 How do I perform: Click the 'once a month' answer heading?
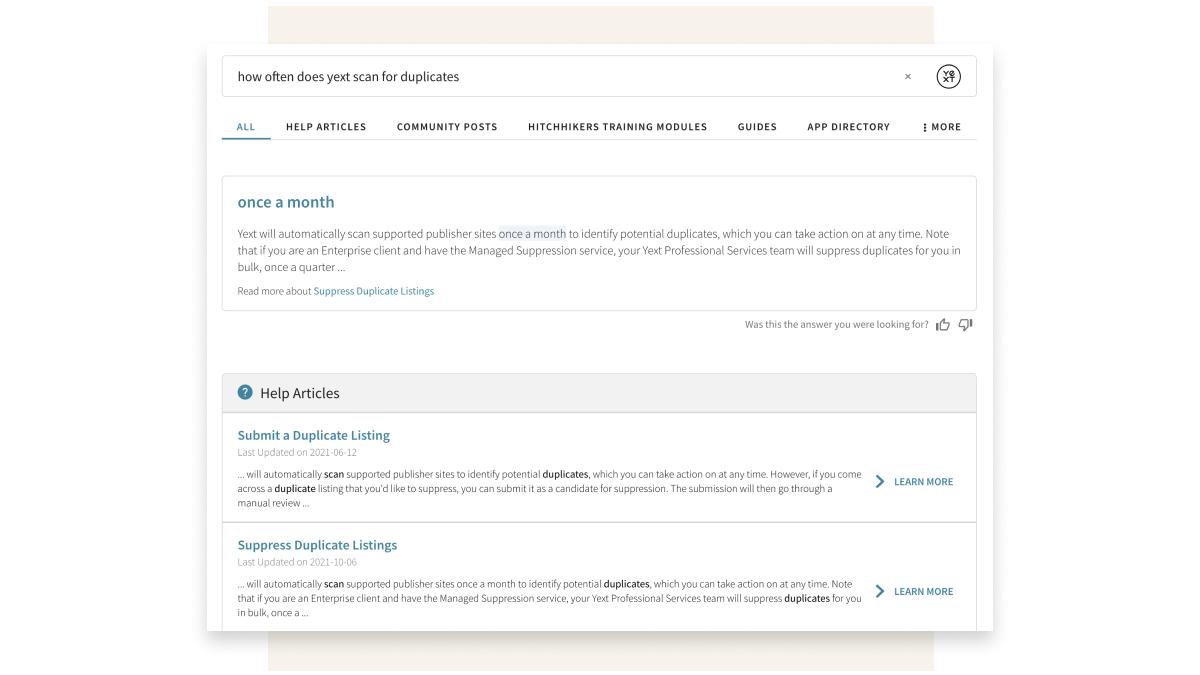tap(286, 202)
